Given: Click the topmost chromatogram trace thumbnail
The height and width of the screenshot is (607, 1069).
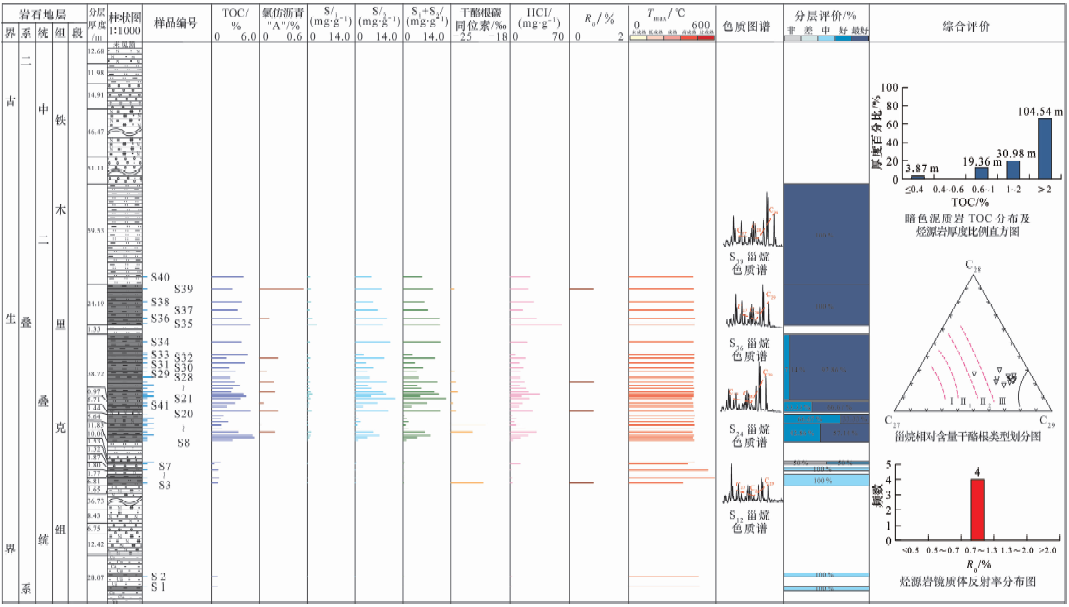Looking at the screenshot, I should [x=749, y=222].
